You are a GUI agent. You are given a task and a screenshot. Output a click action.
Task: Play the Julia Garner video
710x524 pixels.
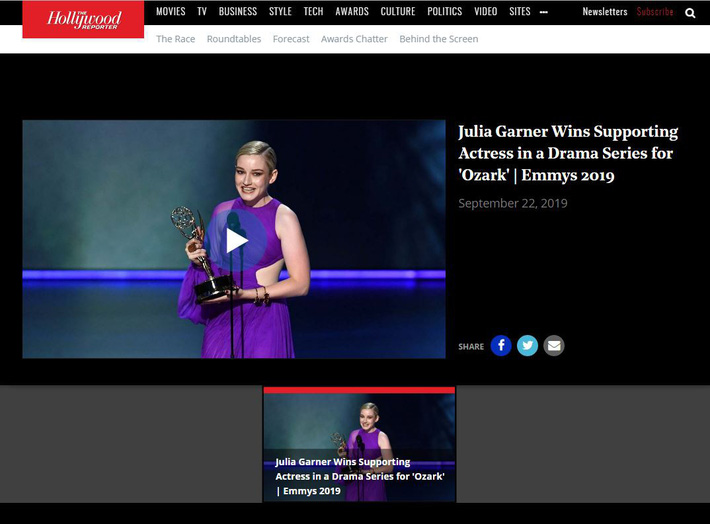[235, 240]
